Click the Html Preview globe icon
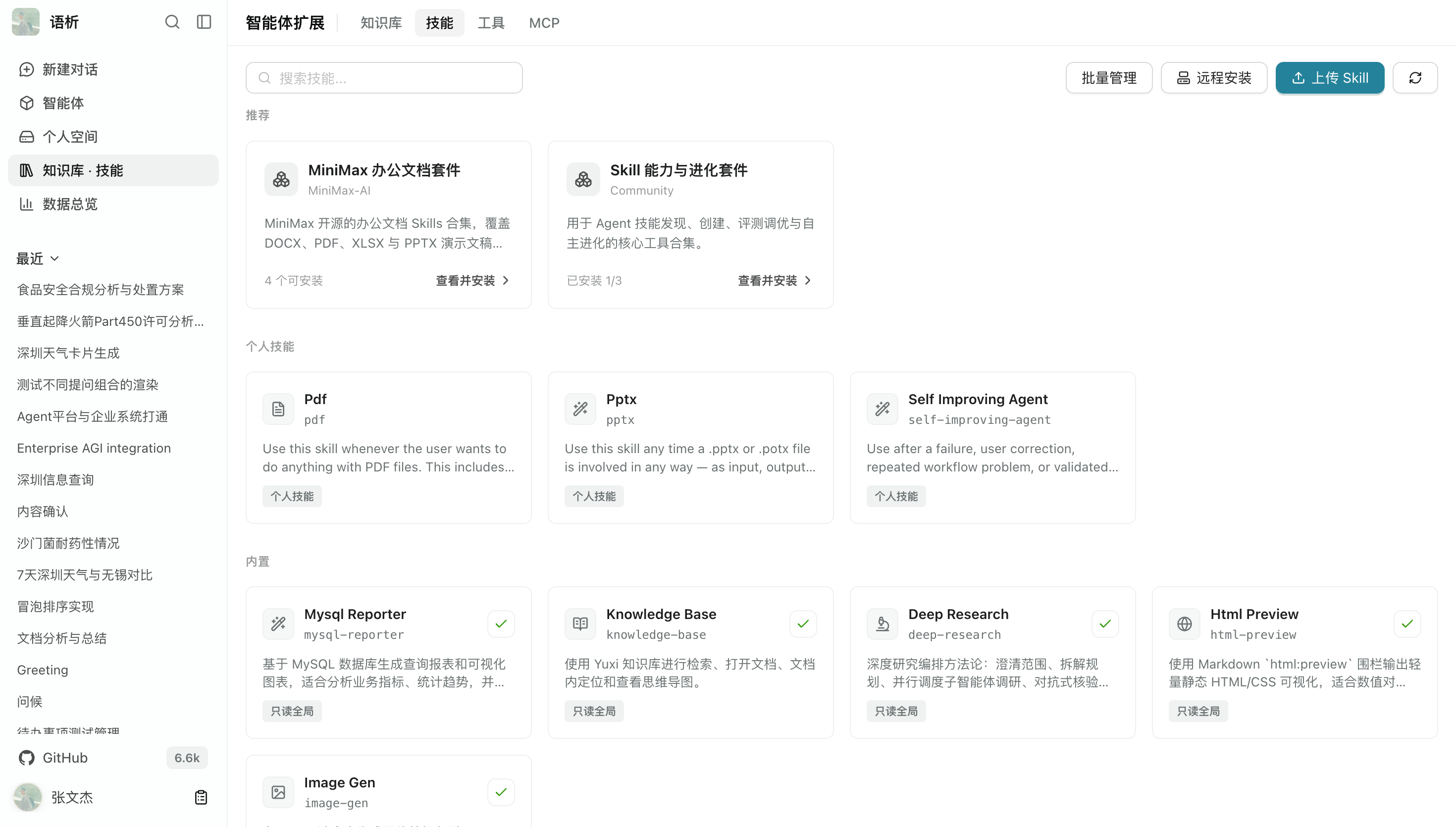The height and width of the screenshot is (827, 1456). [x=1185, y=623]
